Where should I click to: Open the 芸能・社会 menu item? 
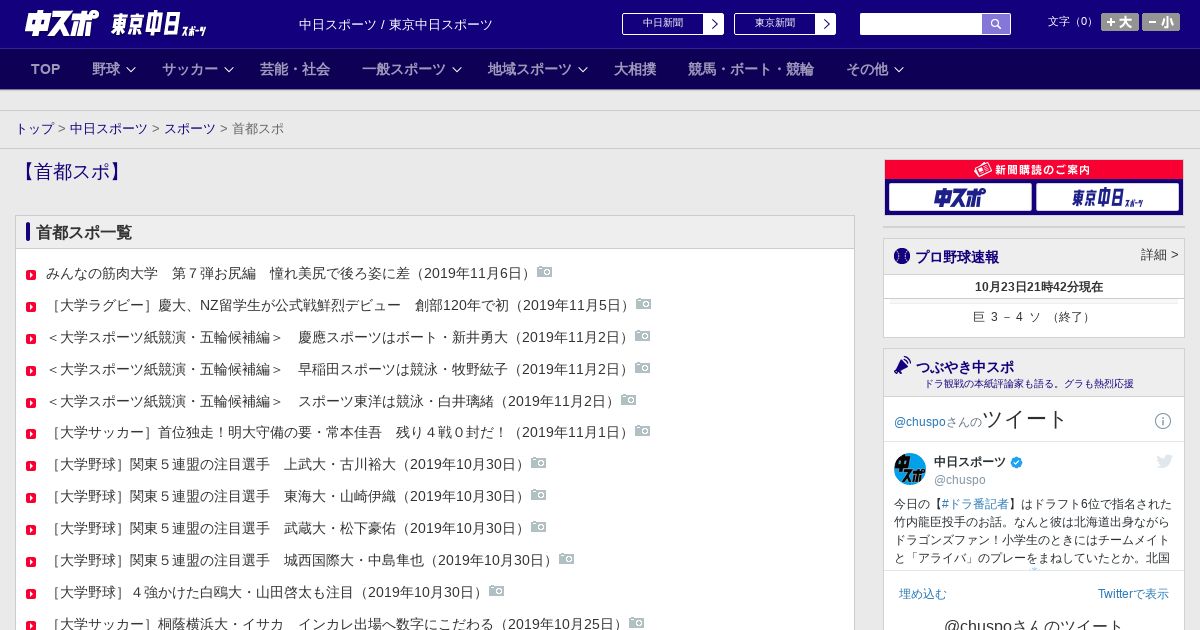(295, 69)
